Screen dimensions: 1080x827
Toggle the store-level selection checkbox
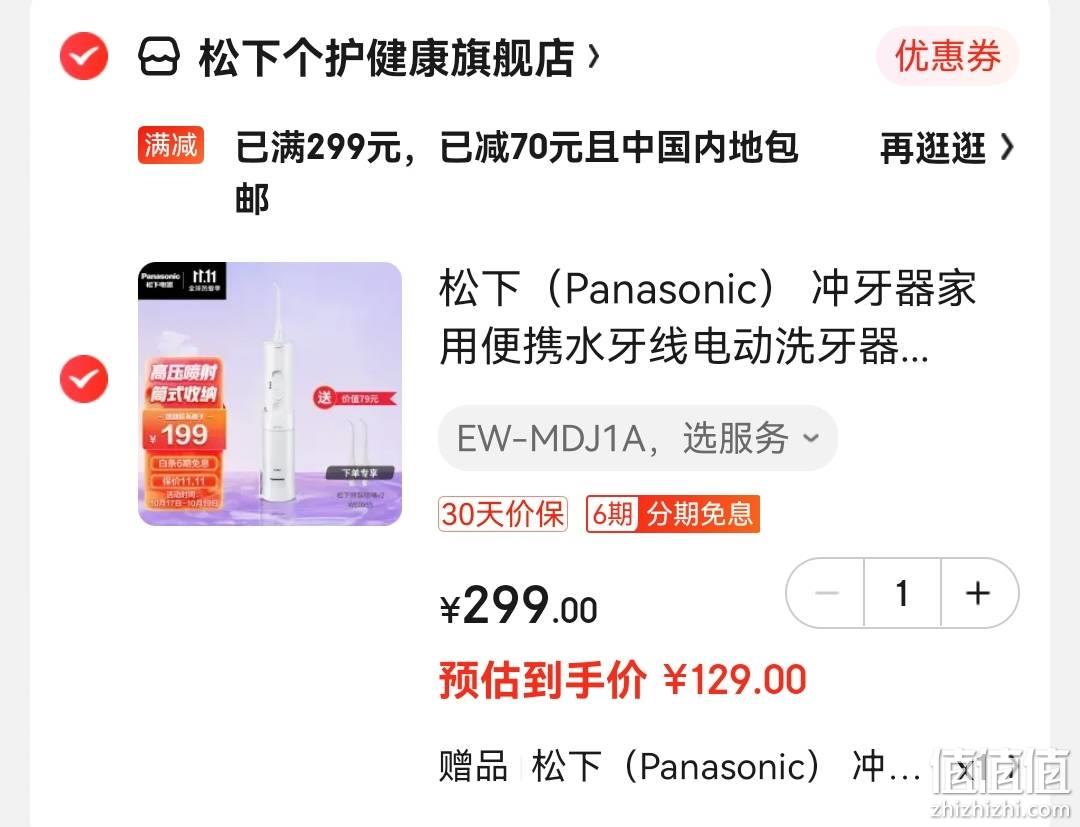pos(83,56)
